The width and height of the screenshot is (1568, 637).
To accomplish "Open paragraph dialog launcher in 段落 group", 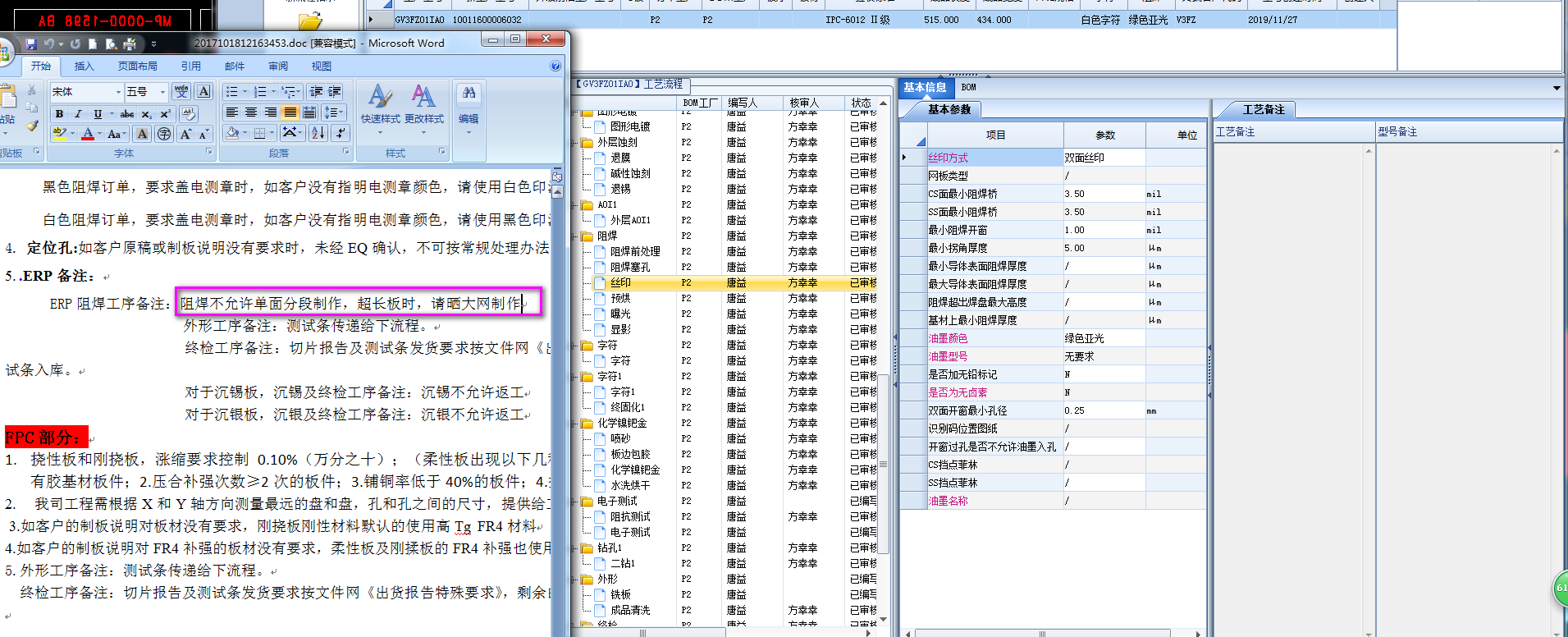I will 345,152.
